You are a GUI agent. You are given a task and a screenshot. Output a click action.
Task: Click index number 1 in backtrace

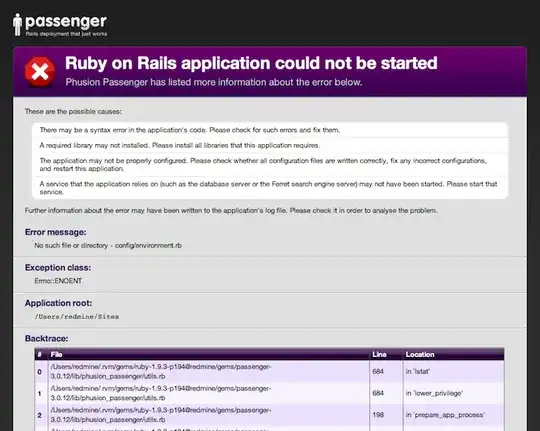click(x=40, y=393)
